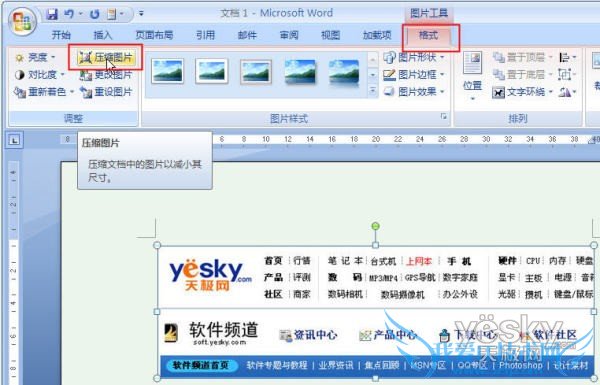This screenshot has height=385, width=600.
Task: Open the 图片边框 picture border menu
Action: 414,75
